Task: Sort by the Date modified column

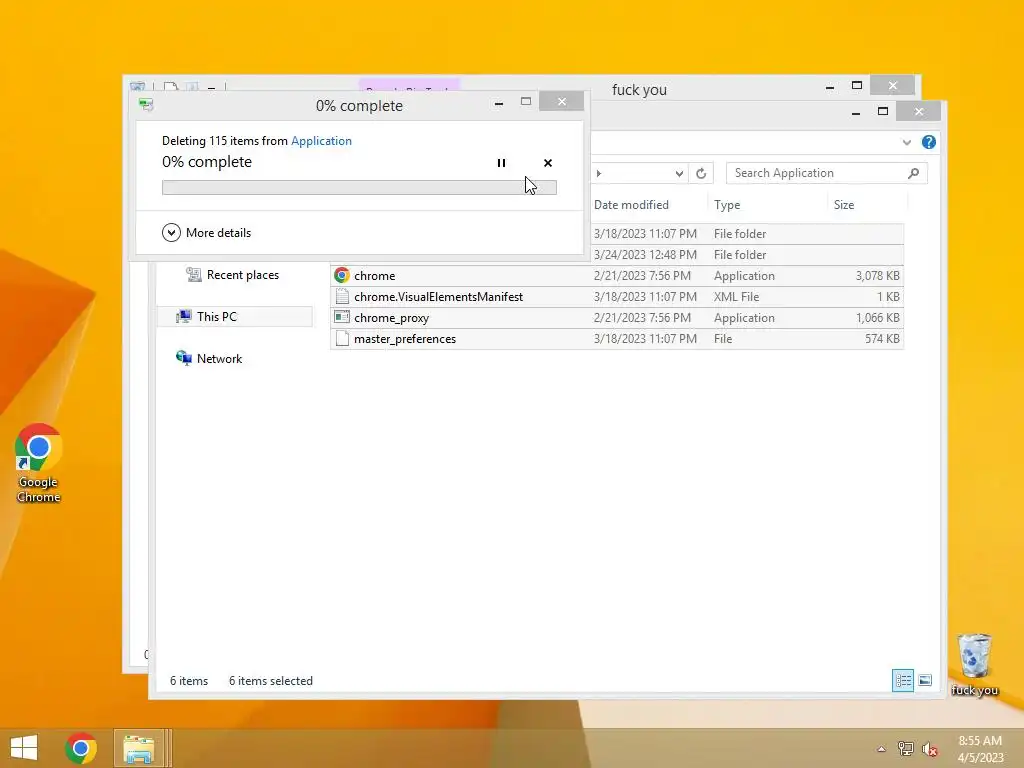Action: (631, 204)
